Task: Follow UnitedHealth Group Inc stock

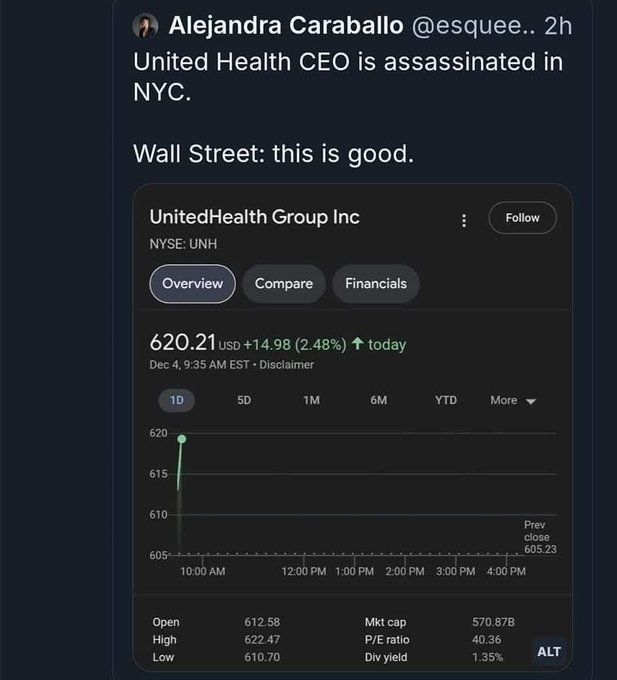Action: click(522, 218)
